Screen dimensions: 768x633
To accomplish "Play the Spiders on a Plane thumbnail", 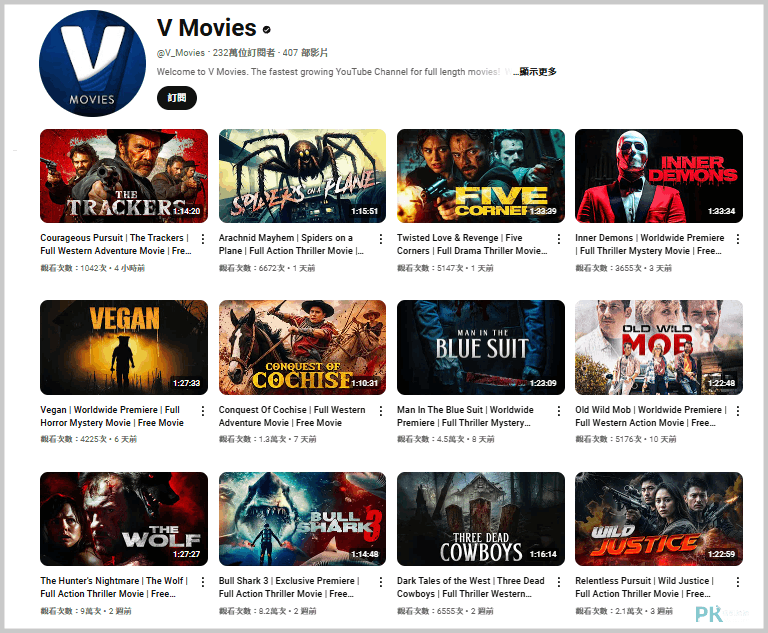I will [302, 176].
